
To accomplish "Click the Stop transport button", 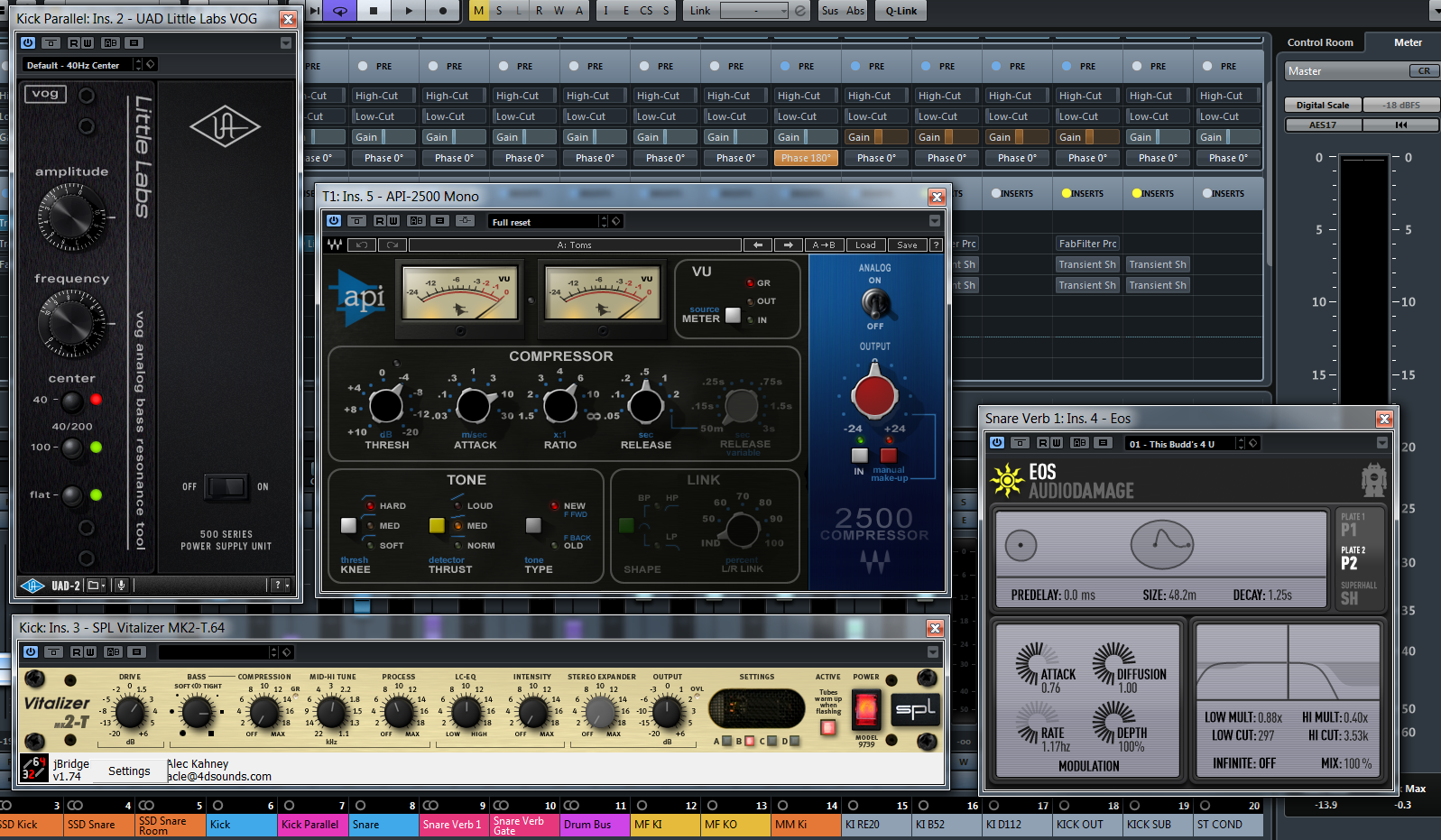I will 374,11.
